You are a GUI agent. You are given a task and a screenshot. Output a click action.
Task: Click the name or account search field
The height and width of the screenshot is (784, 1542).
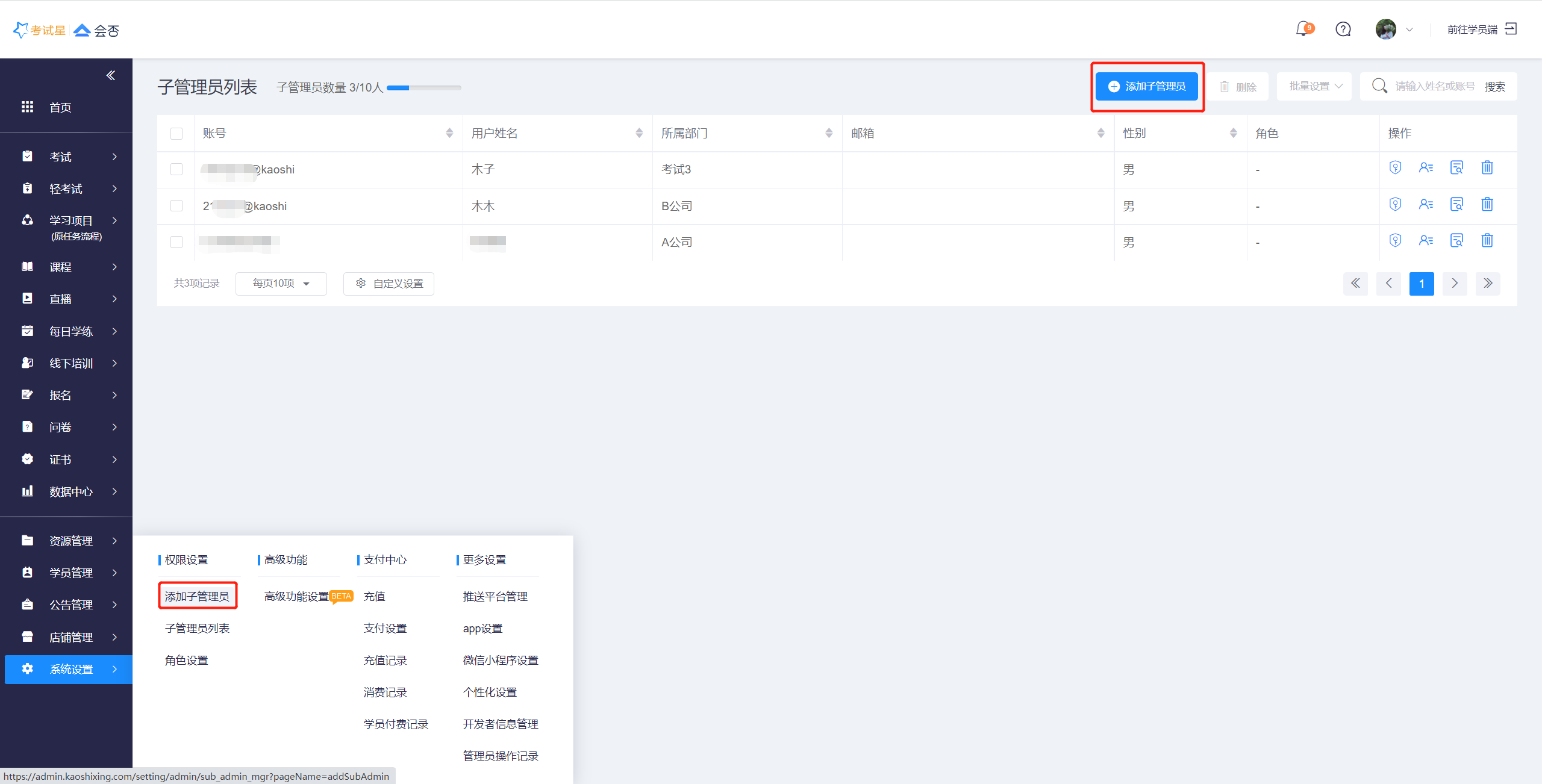(x=1434, y=87)
